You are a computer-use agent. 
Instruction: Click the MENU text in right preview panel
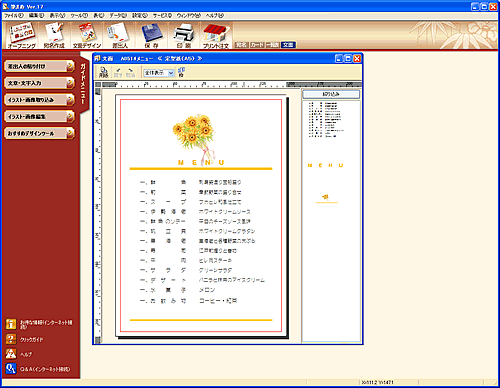pyautogui.click(x=325, y=165)
